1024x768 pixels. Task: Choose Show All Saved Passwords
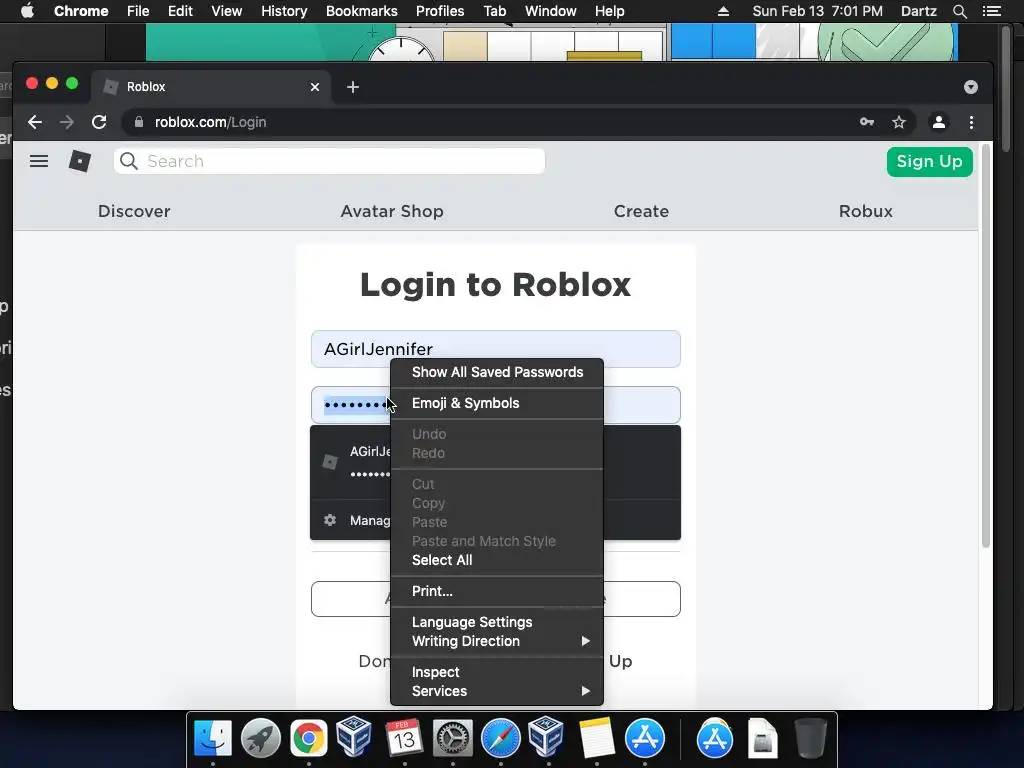tap(497, 372)
